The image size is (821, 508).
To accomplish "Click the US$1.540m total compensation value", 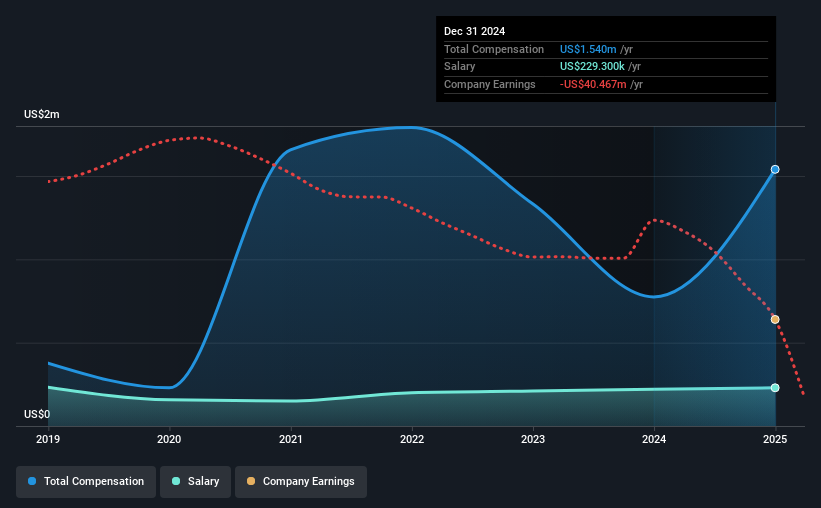I will [x=588, y=49].
